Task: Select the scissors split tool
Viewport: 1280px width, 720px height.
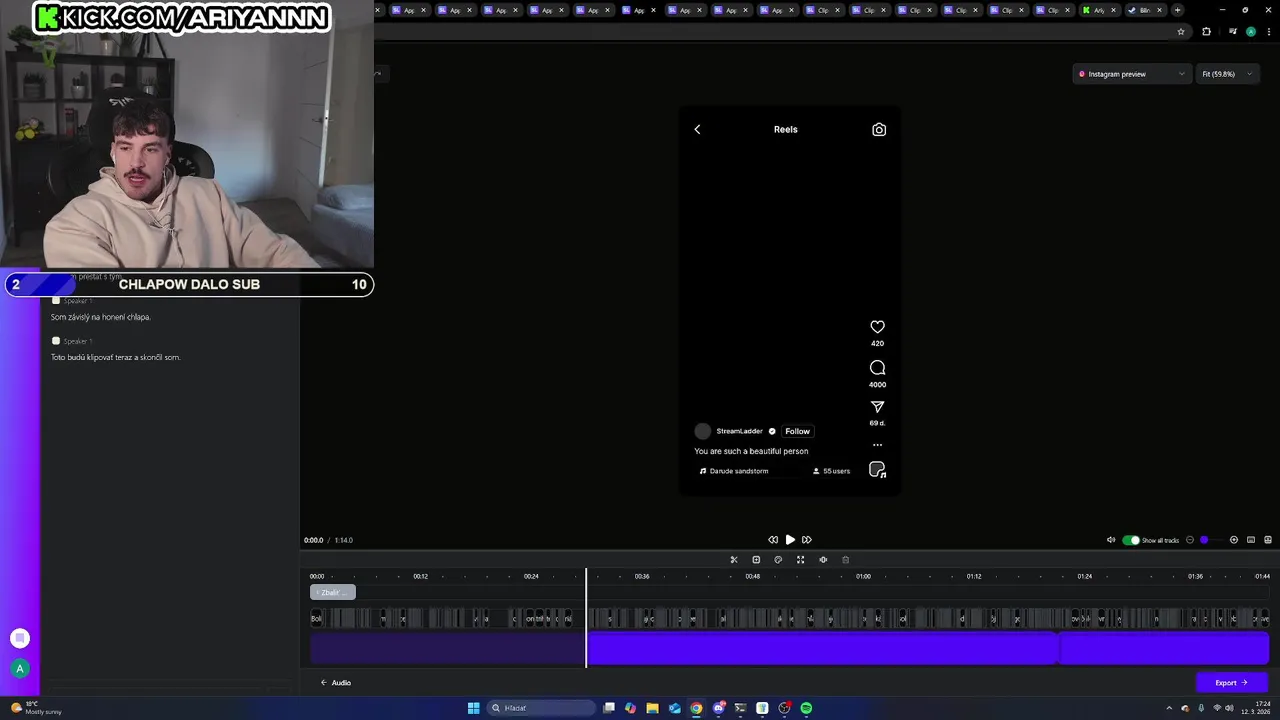Action: 733,560
